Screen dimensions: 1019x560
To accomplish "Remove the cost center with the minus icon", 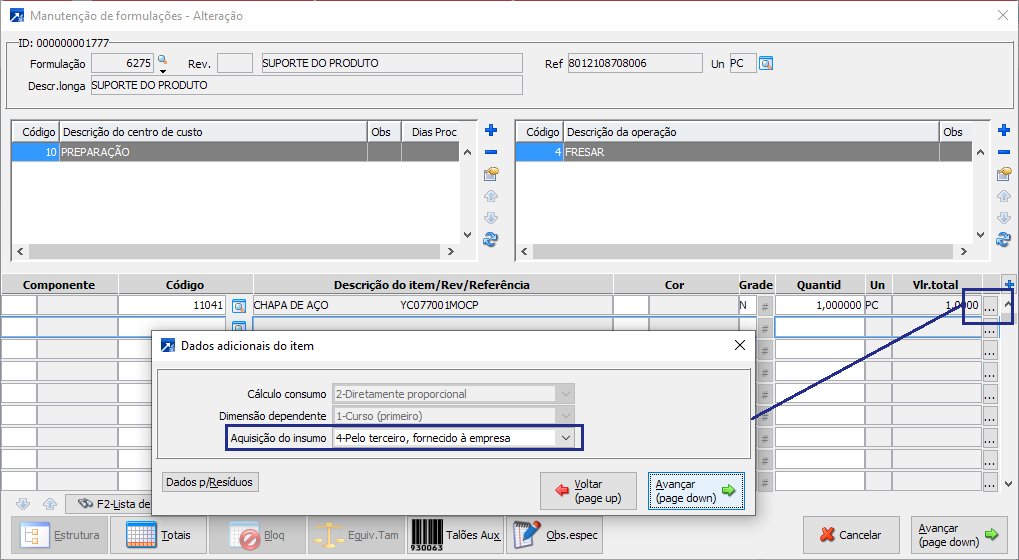I will point(491,152).
